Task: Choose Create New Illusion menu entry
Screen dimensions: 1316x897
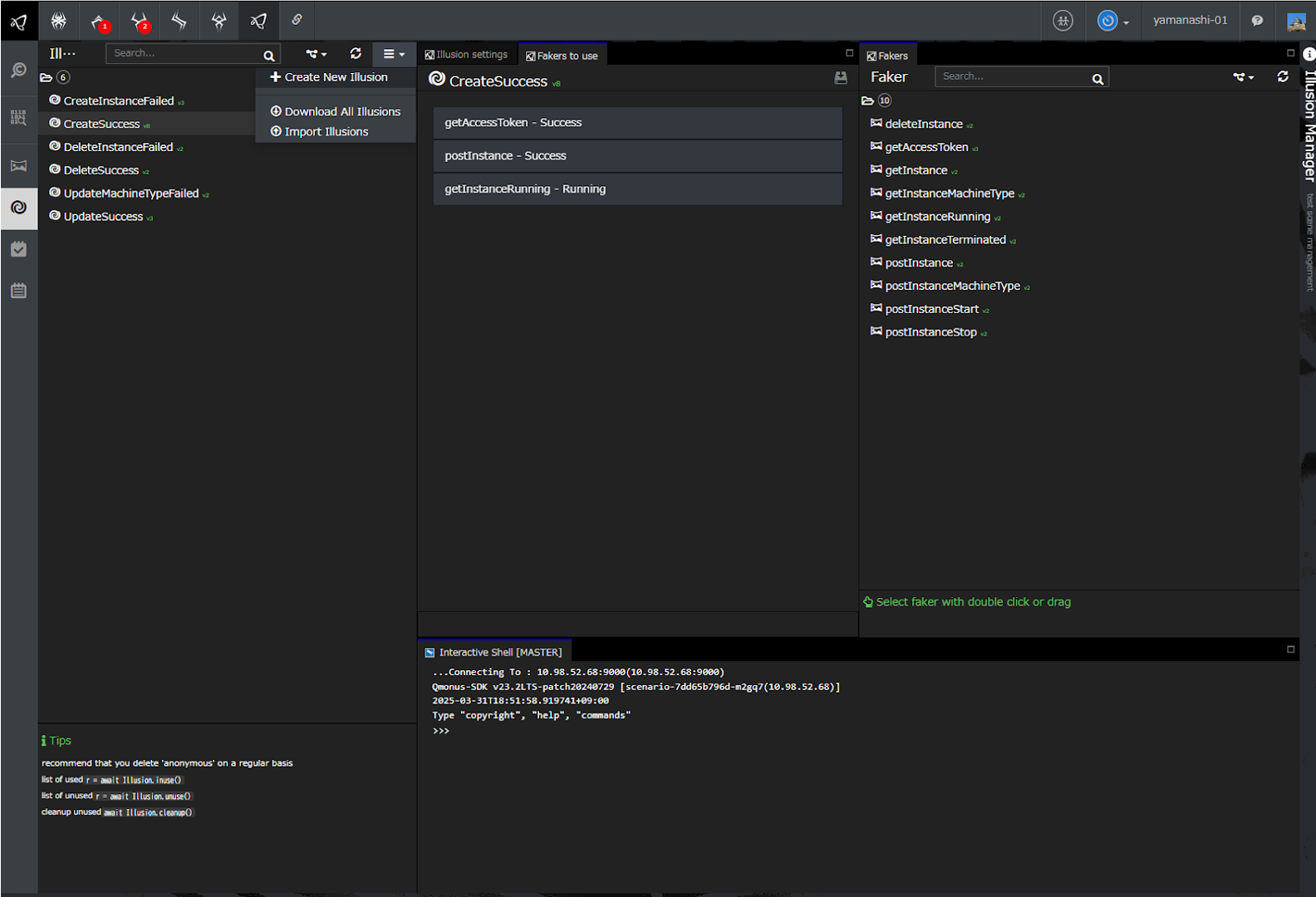Action: click(336, 77)
